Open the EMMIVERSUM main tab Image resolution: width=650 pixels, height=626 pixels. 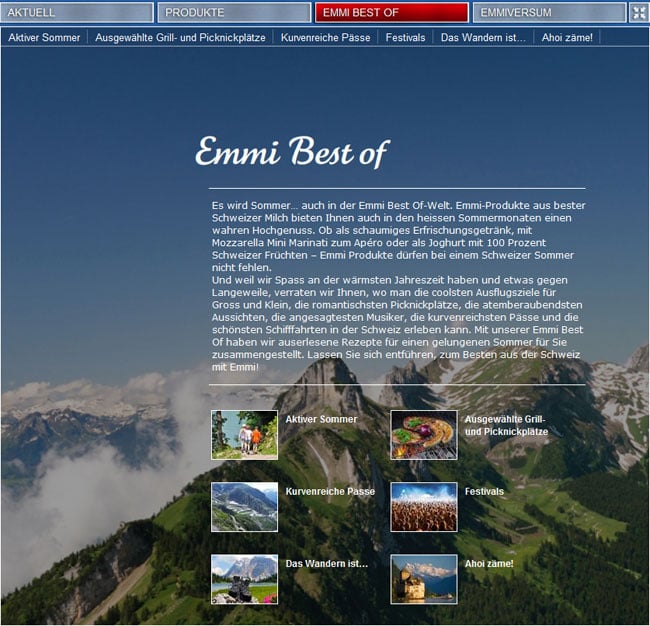[549, 12]
